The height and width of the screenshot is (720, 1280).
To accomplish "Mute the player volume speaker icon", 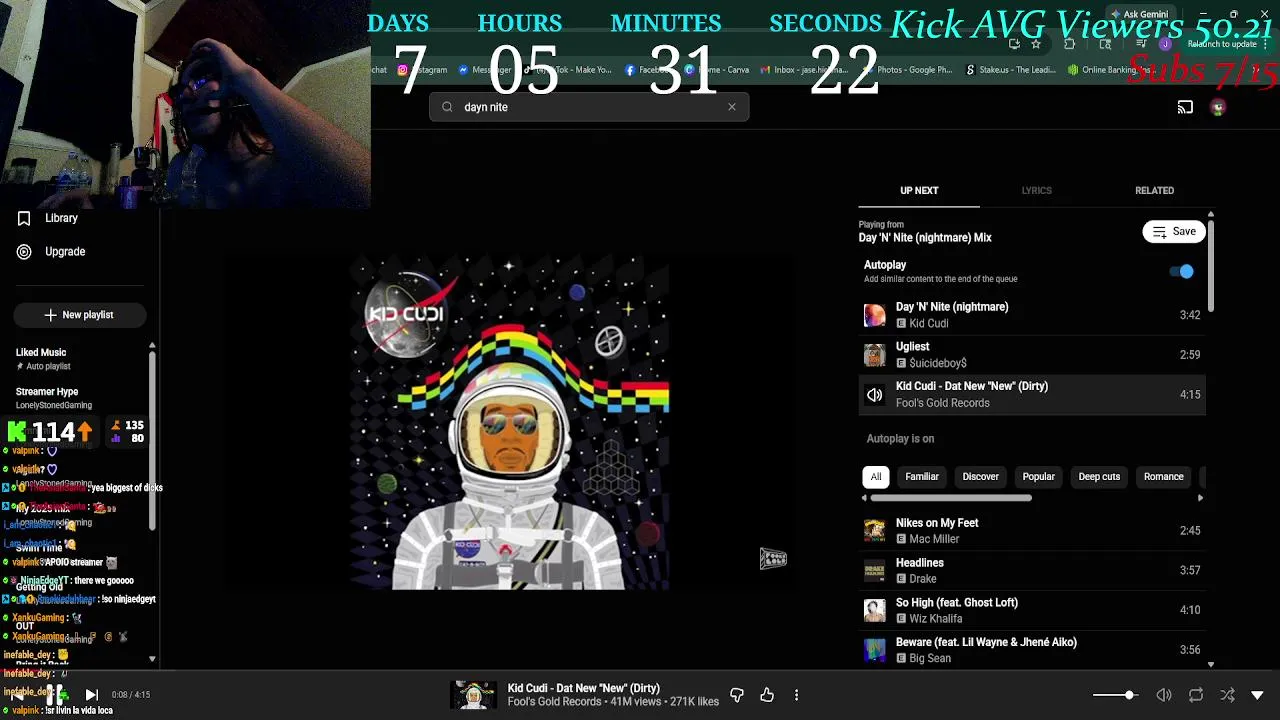I will (1164, 695).
